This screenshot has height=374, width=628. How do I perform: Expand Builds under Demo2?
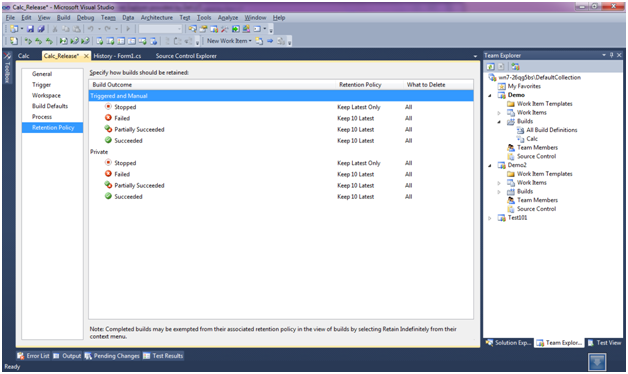[499, 192]
